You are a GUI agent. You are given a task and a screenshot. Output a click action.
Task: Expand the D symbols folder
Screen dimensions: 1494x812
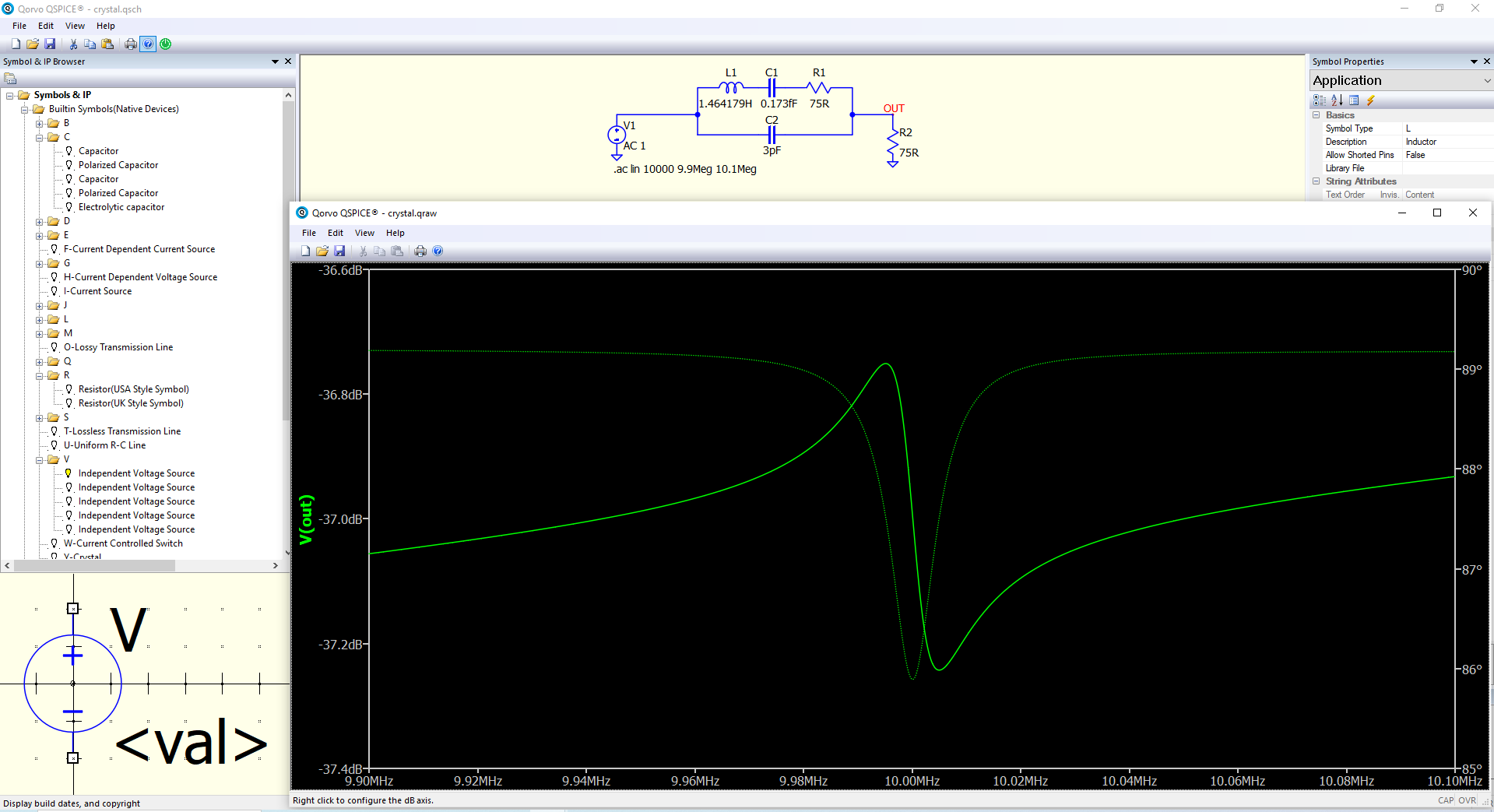point(40,222)
